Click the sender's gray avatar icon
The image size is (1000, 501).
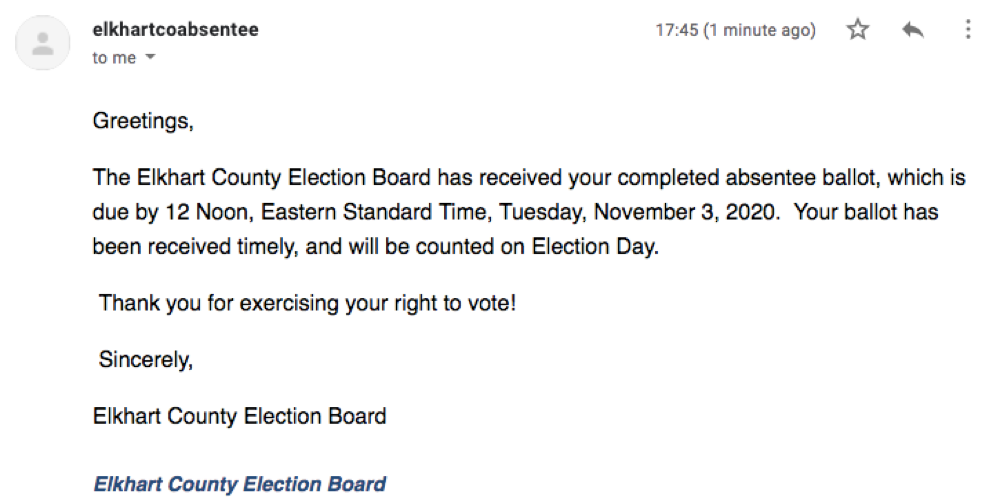tap(43, 43)
